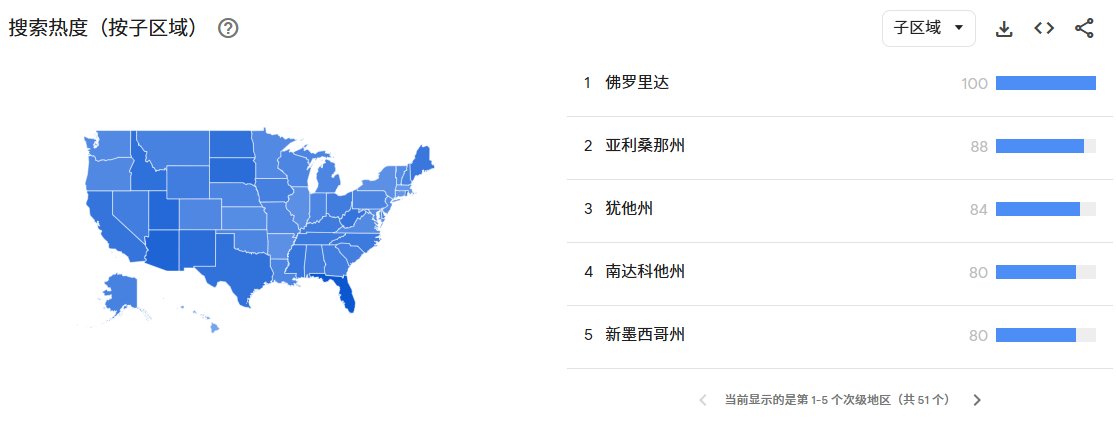Viewport: 1116px width, 444px height.
Task: Select 亚利桑那州 in the ranking list
Action: 645,146
